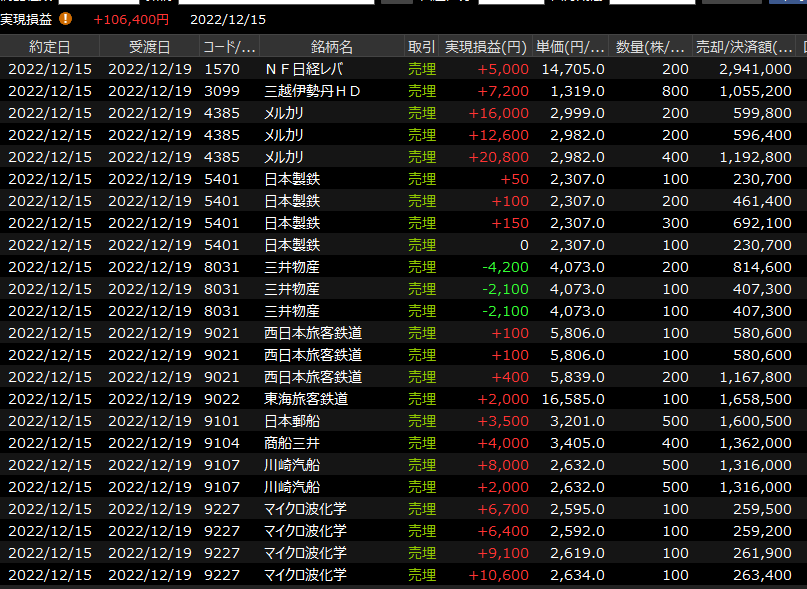Select the 商船三井 trade row
Viewport: 807px width, 589px height.
point(292,443)
